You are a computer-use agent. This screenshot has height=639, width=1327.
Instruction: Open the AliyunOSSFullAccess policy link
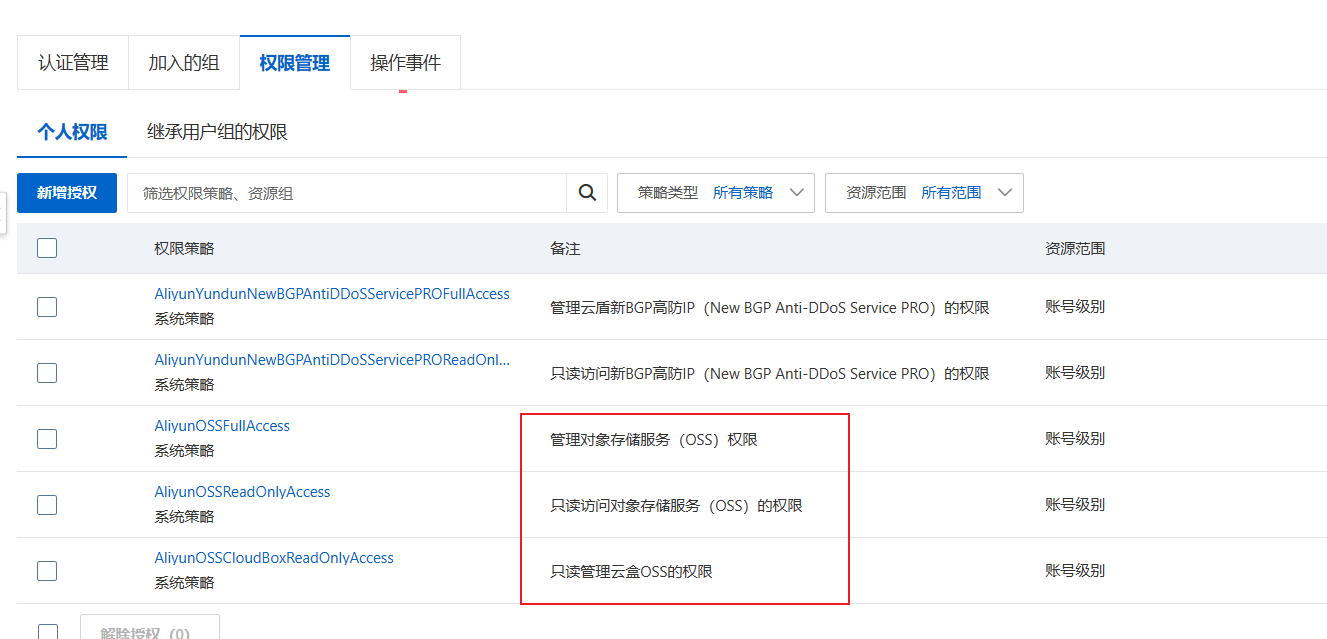[222, 426]
